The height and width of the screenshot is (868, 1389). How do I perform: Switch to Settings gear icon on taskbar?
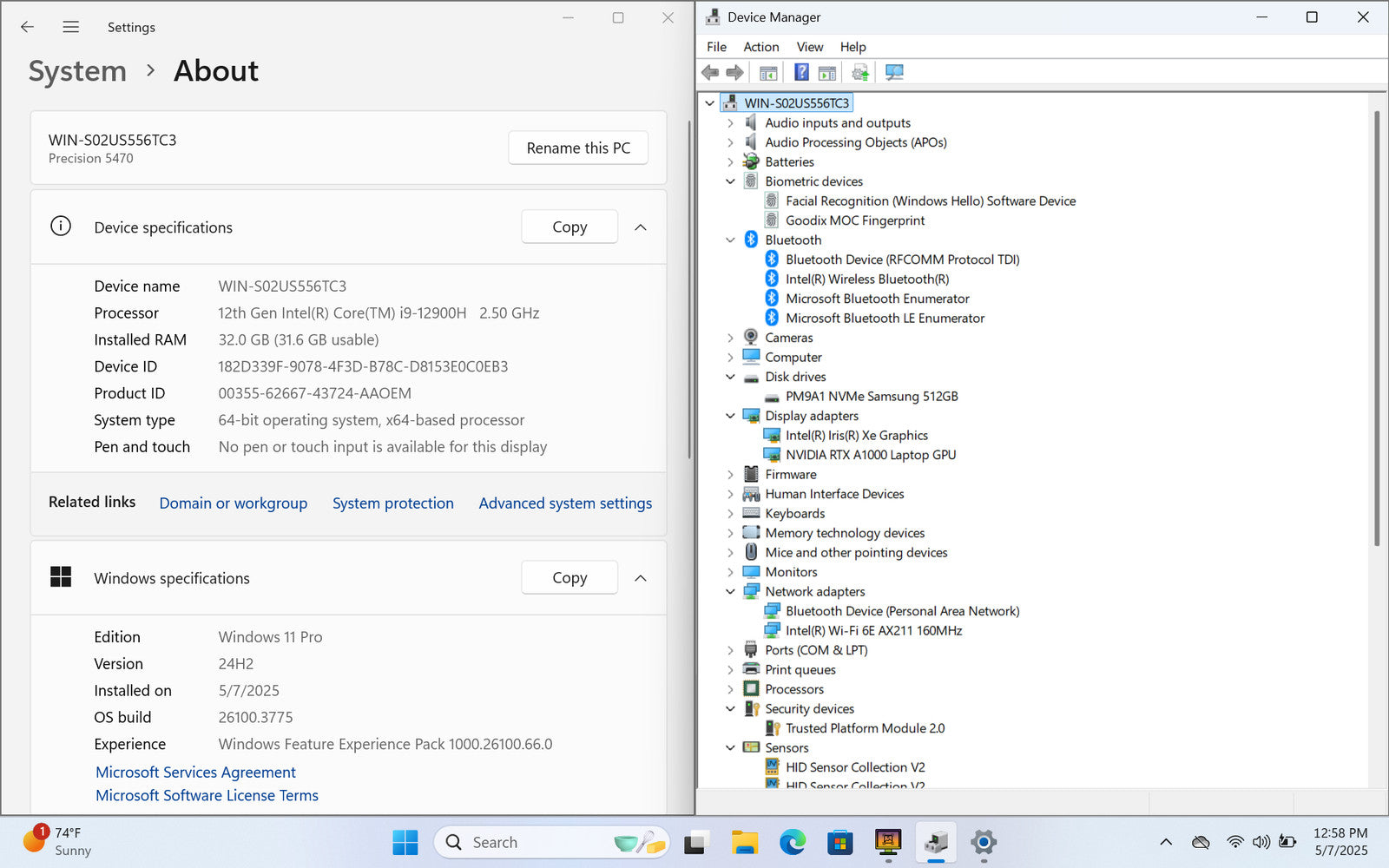(983, 842)
